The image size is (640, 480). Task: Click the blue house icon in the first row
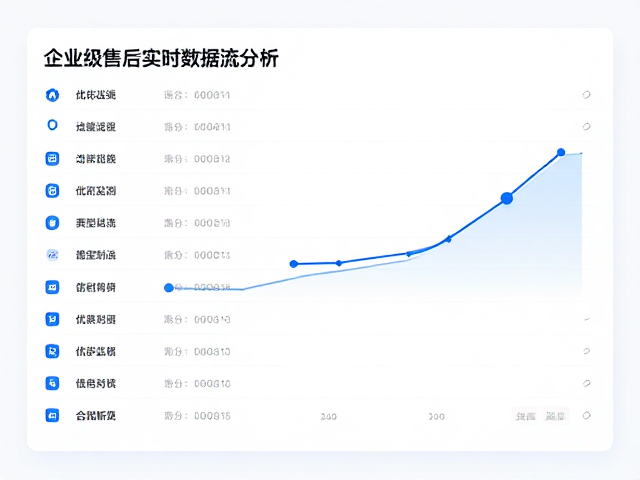52,95
